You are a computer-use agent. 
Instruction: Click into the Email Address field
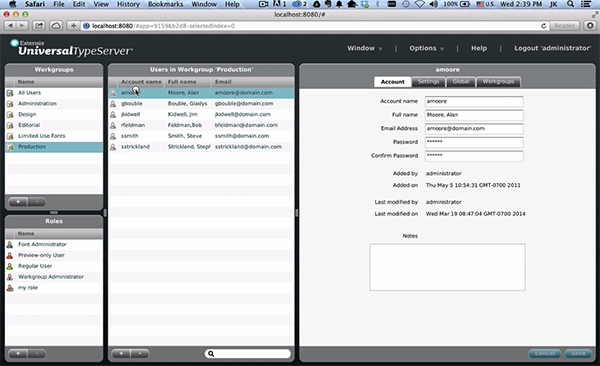click(x=474, y=129)
